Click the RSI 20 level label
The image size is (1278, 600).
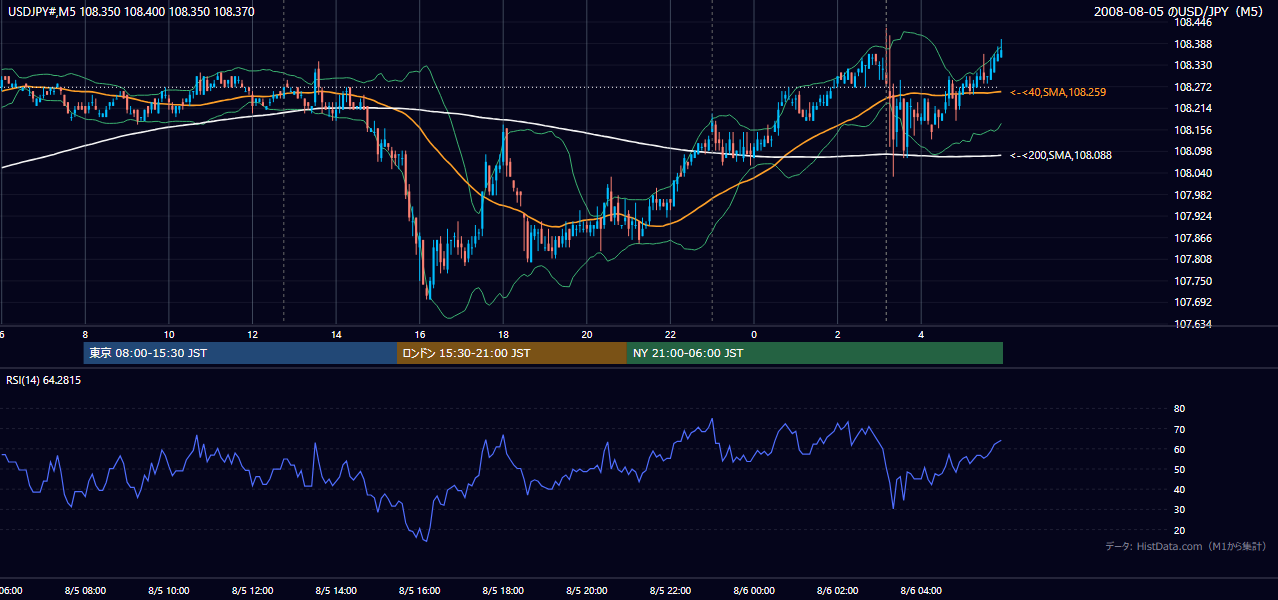tap(1179, 530)
